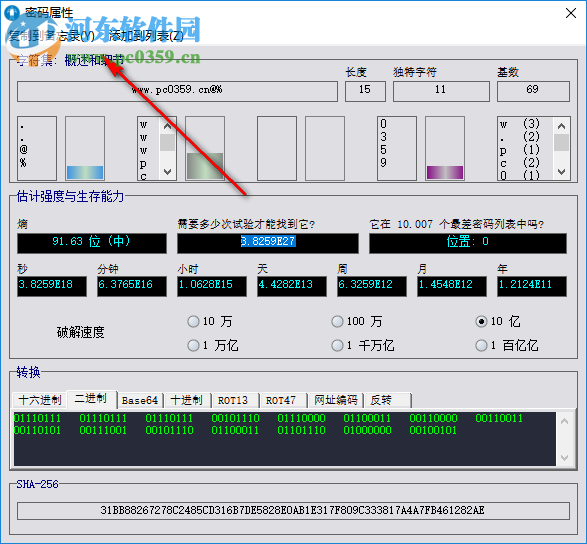The height and width of the screenshot is (544, 587).
Task: Click the 基数 field showing 69
Action: point(533,91)
